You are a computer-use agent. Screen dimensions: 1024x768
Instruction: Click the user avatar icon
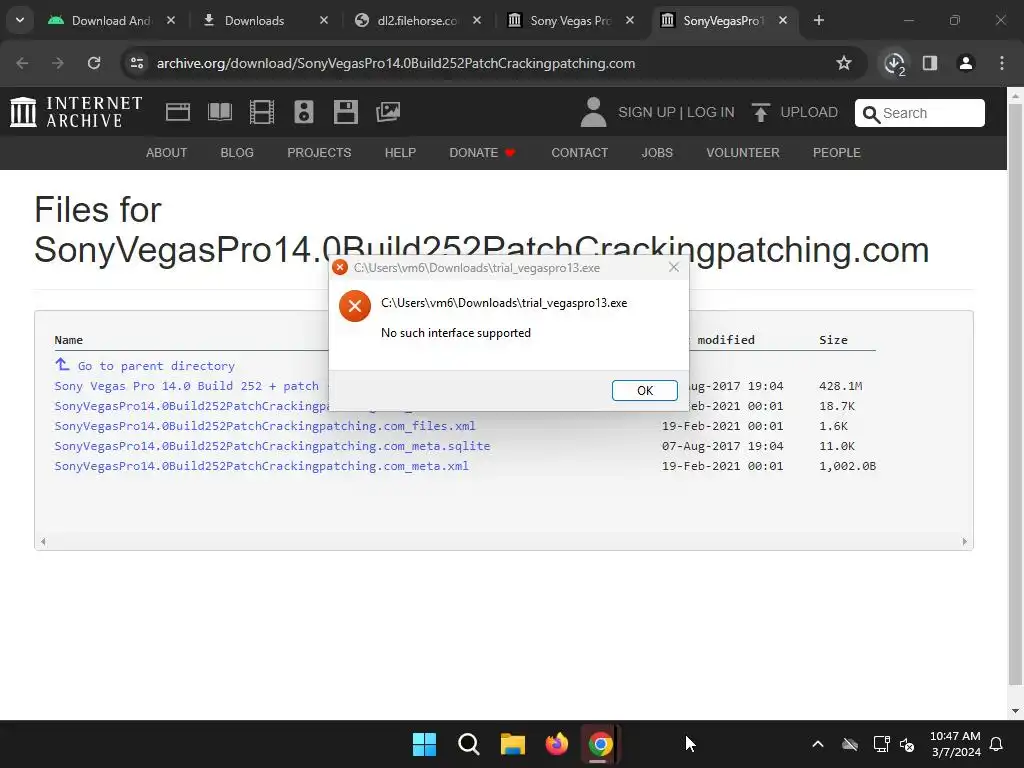coord(593,112)
